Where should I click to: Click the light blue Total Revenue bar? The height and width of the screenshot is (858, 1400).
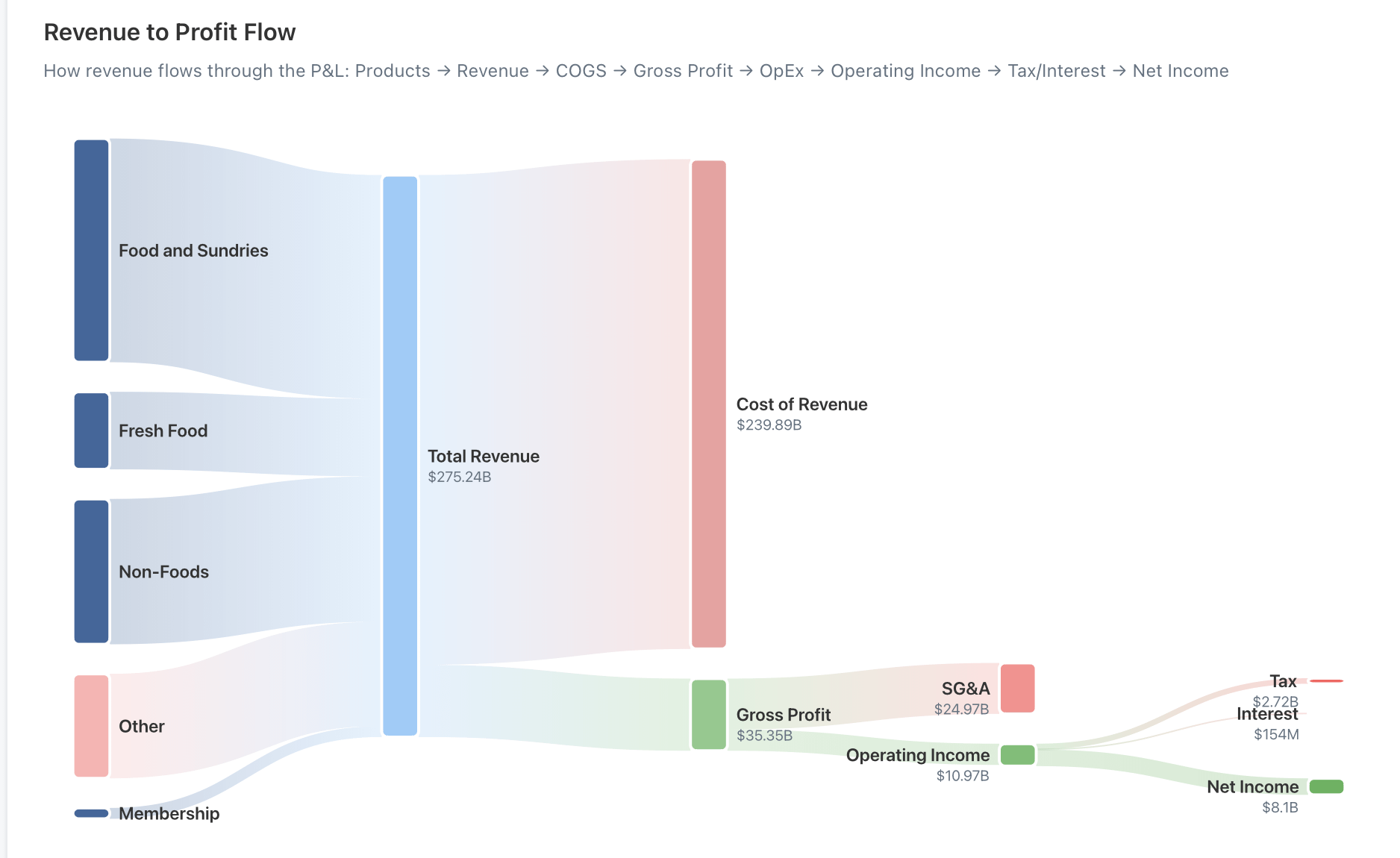pyautogui.click(x=400, y=456)
